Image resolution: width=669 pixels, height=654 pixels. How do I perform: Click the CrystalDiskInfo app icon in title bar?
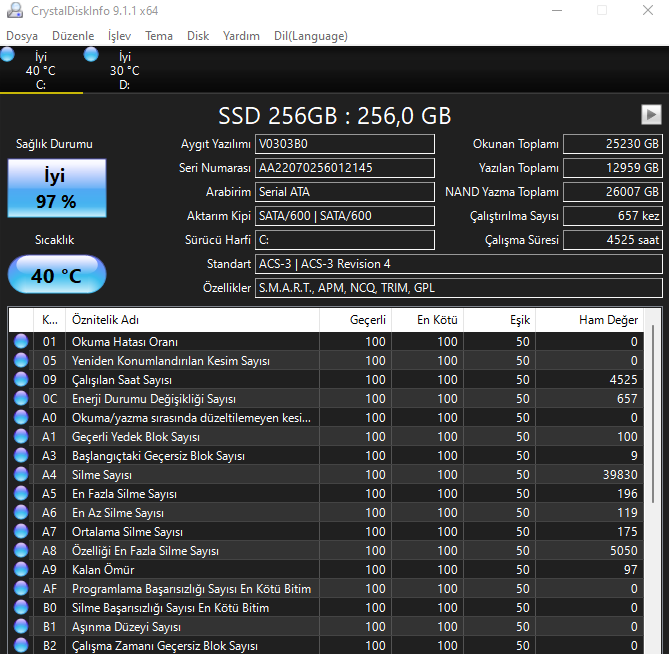pyautogui.click(x=15, y=10)
